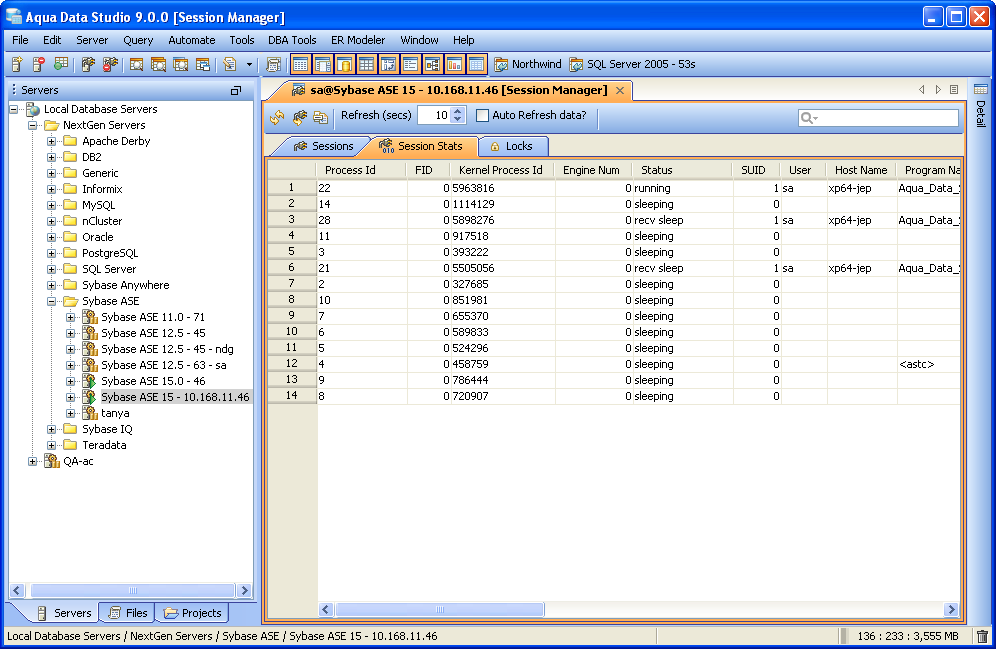Expand the Apache Derby folder
This screenshot has width=996, height=649.
(x=51, y=141)
